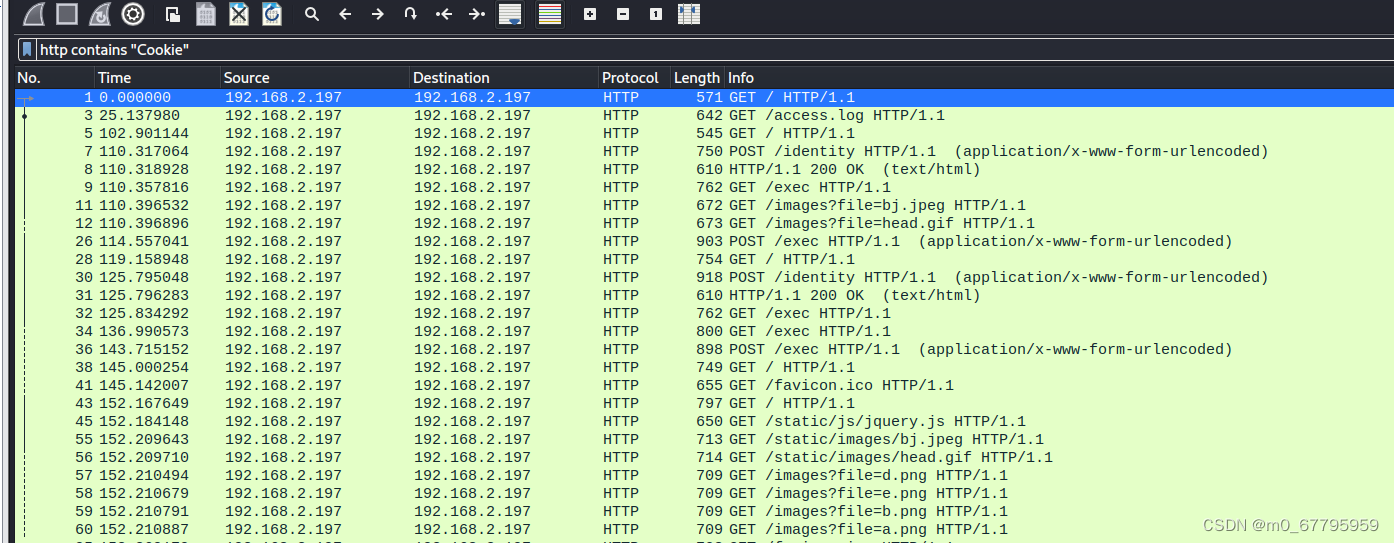
Task: Sort by the Info column header
Action: tap(1058, 78)
